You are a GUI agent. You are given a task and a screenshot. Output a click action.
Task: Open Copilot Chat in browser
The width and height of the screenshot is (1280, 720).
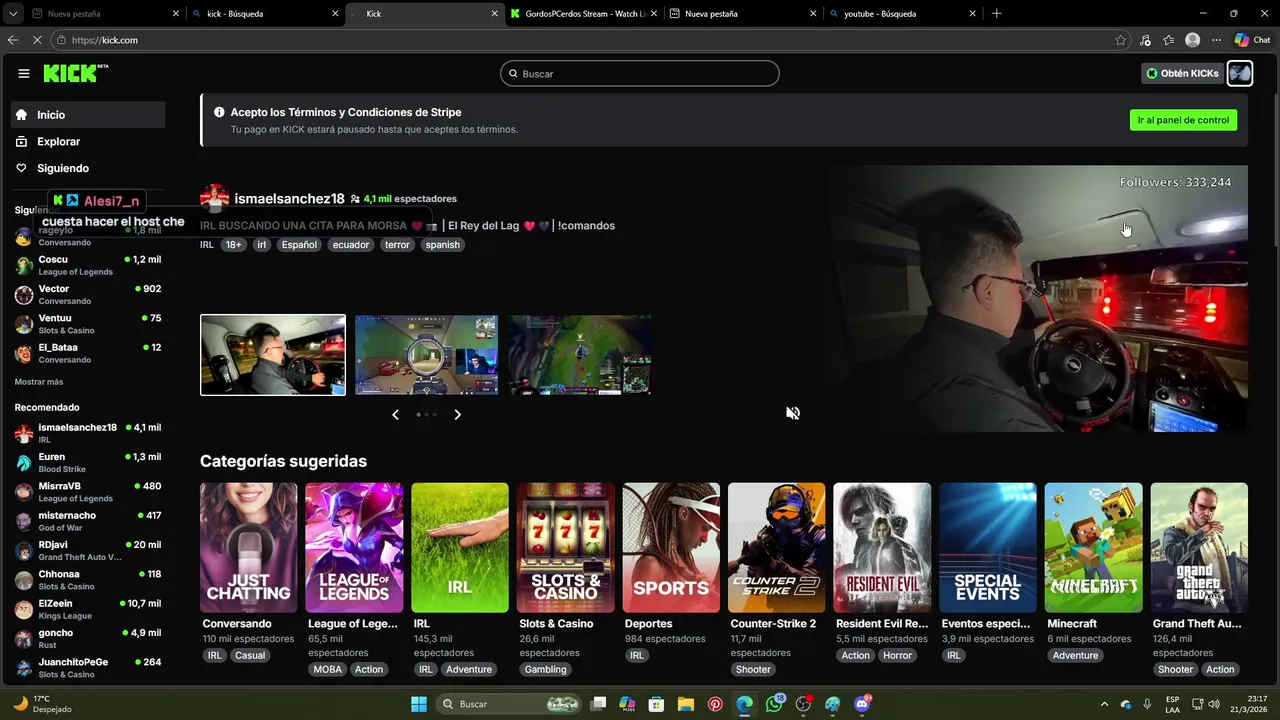1252,40
